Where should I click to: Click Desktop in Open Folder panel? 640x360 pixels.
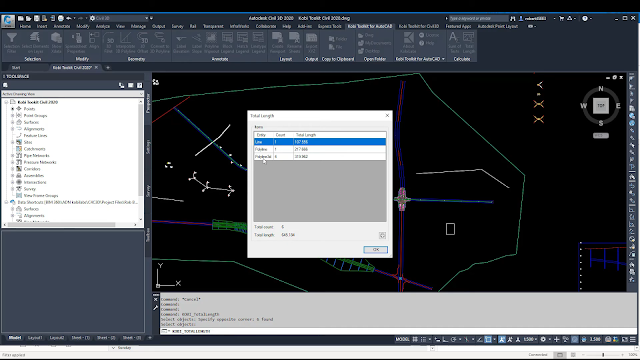[369, 51]
